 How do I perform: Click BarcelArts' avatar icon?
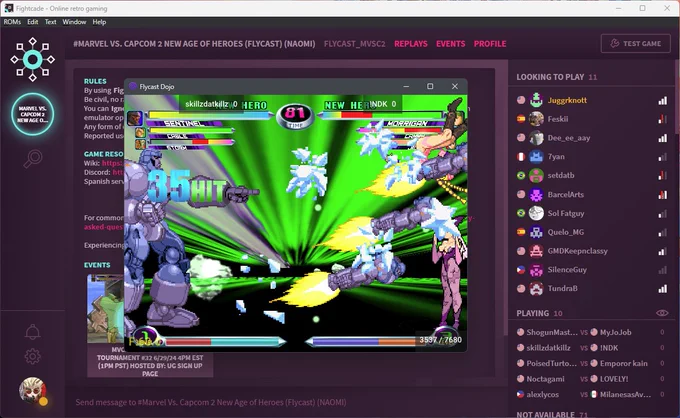click(536, 195)
